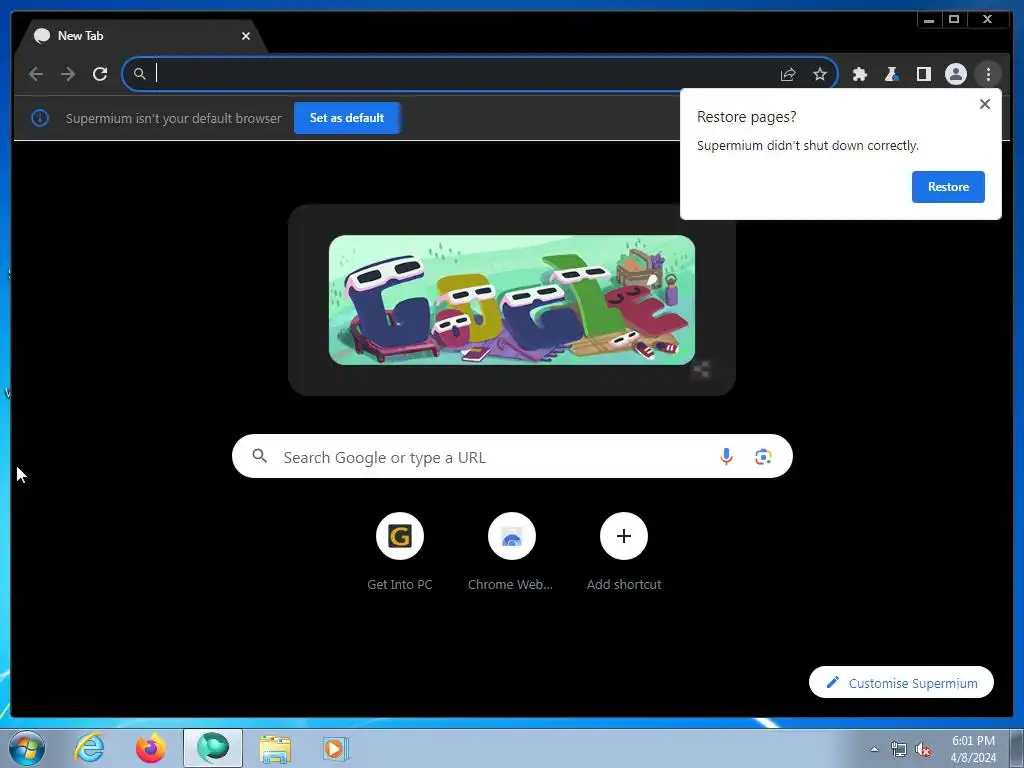Share the Google Doodle
This screenshot has width=1024, height=768.
click(701, 369)
